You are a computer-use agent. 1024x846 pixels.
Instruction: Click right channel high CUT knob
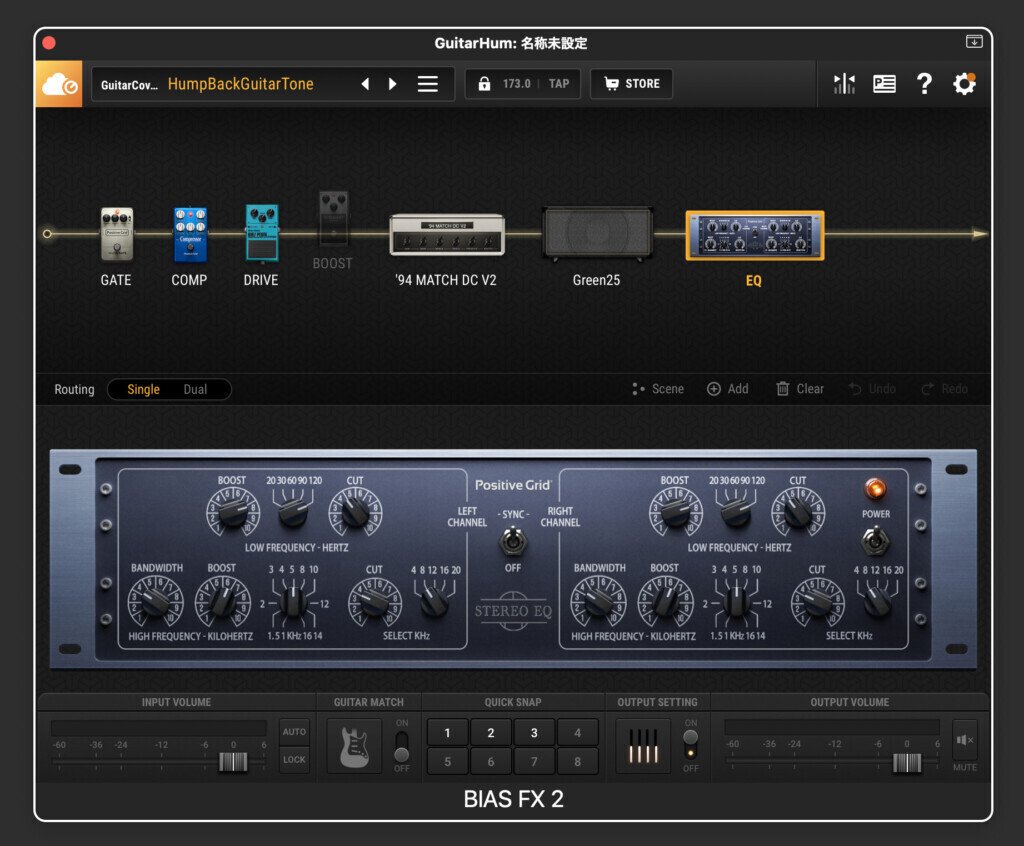(818, 602)
